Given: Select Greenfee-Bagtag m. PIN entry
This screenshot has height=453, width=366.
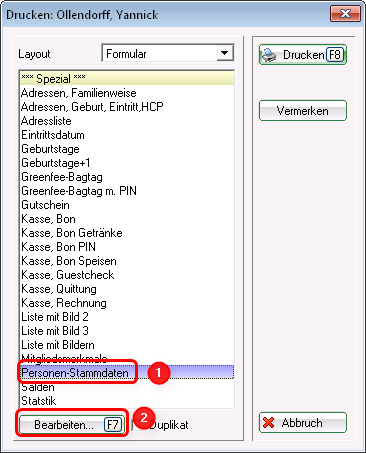Looking at the screenshot, I should tap(127, 191).
